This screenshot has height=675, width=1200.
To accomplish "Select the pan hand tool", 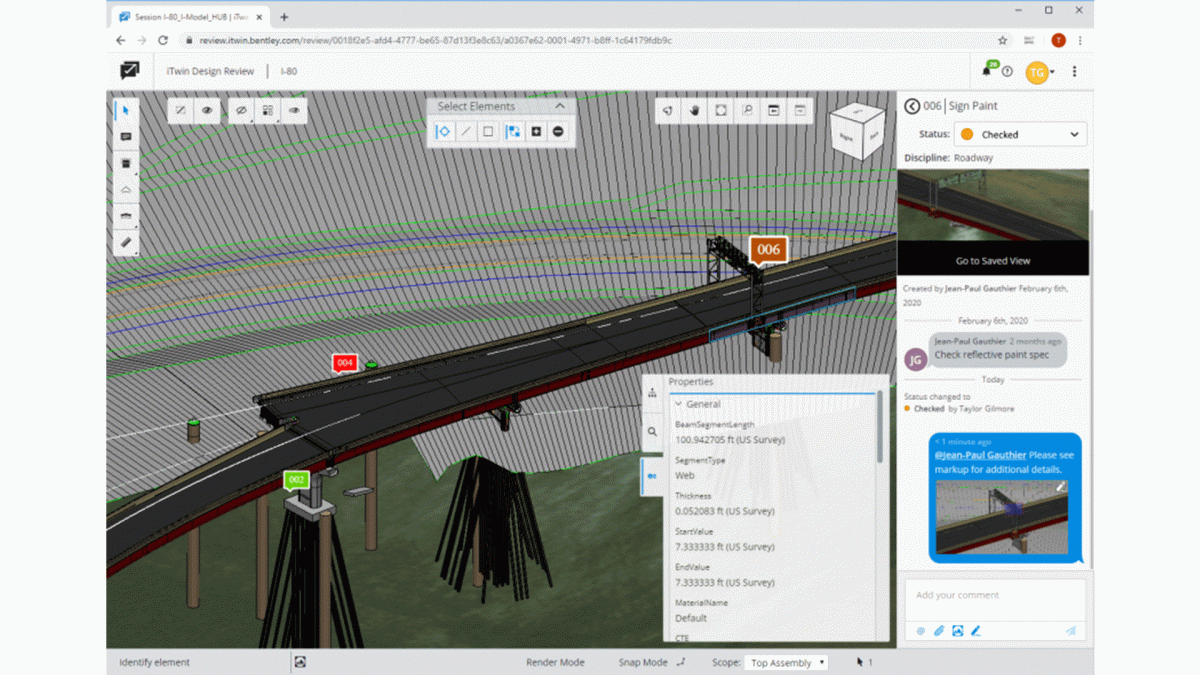I will tap(694, 111).
